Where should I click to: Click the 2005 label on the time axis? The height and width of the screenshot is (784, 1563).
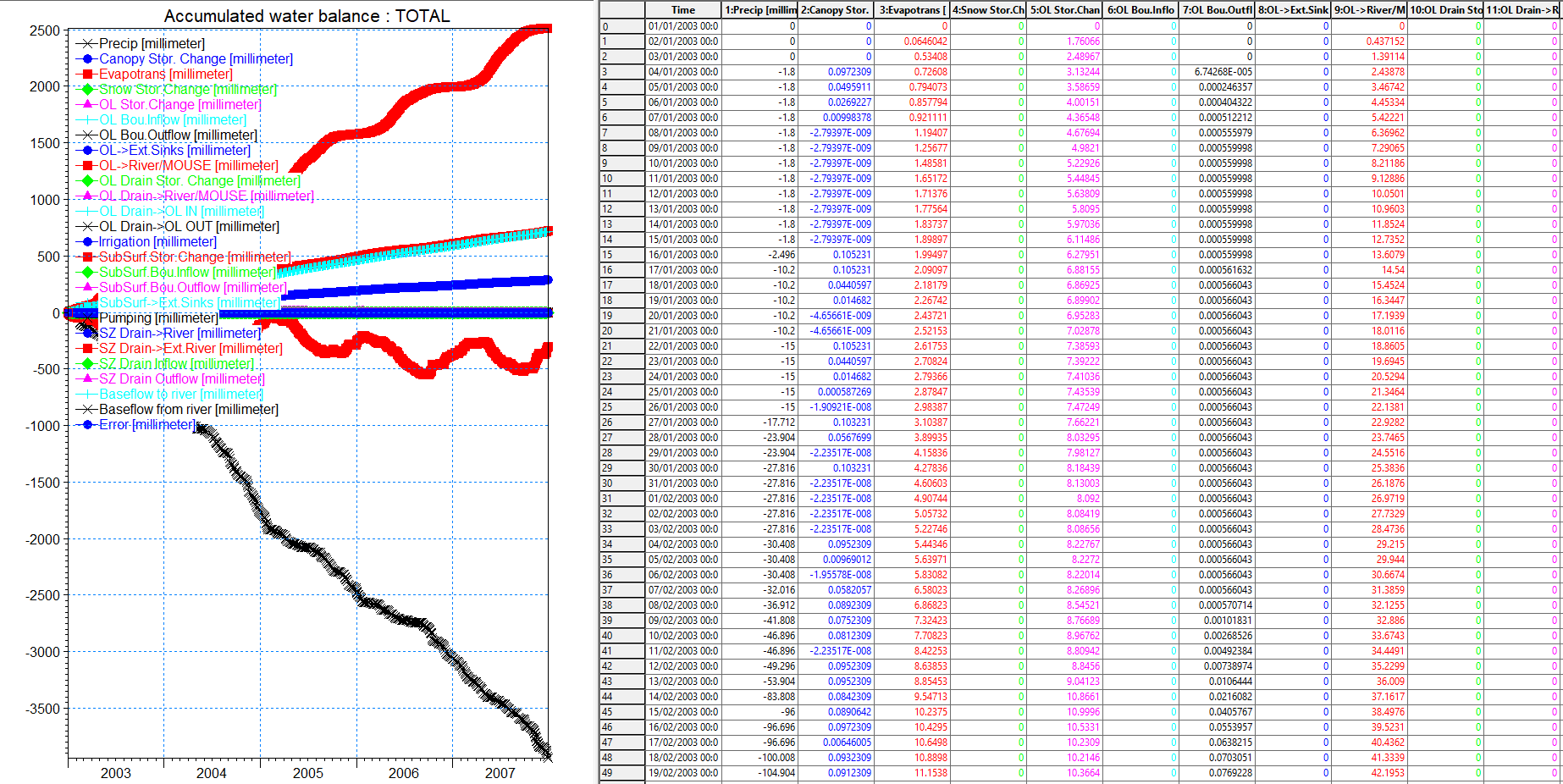pyautogui.click(x=307, y=773)
